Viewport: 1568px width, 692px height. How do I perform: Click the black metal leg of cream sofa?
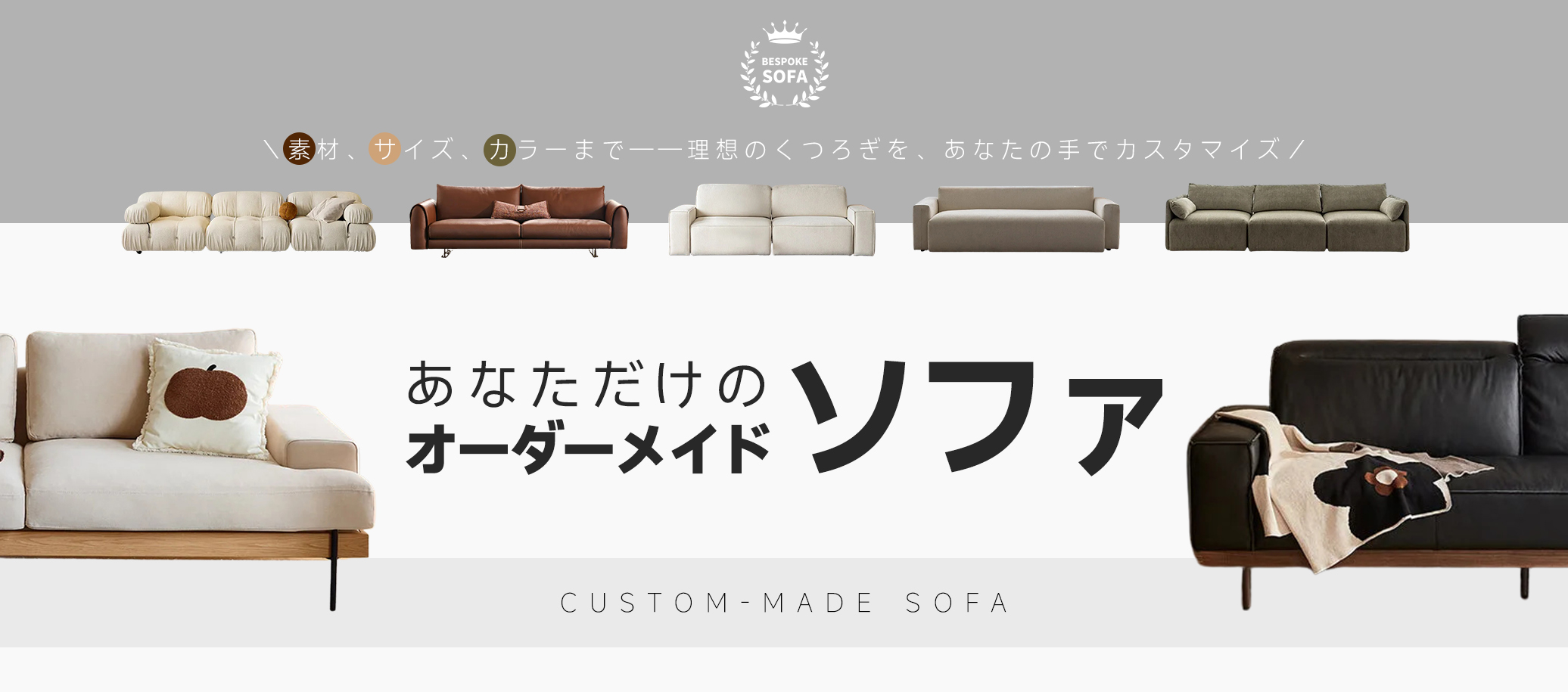coord(333,570)
